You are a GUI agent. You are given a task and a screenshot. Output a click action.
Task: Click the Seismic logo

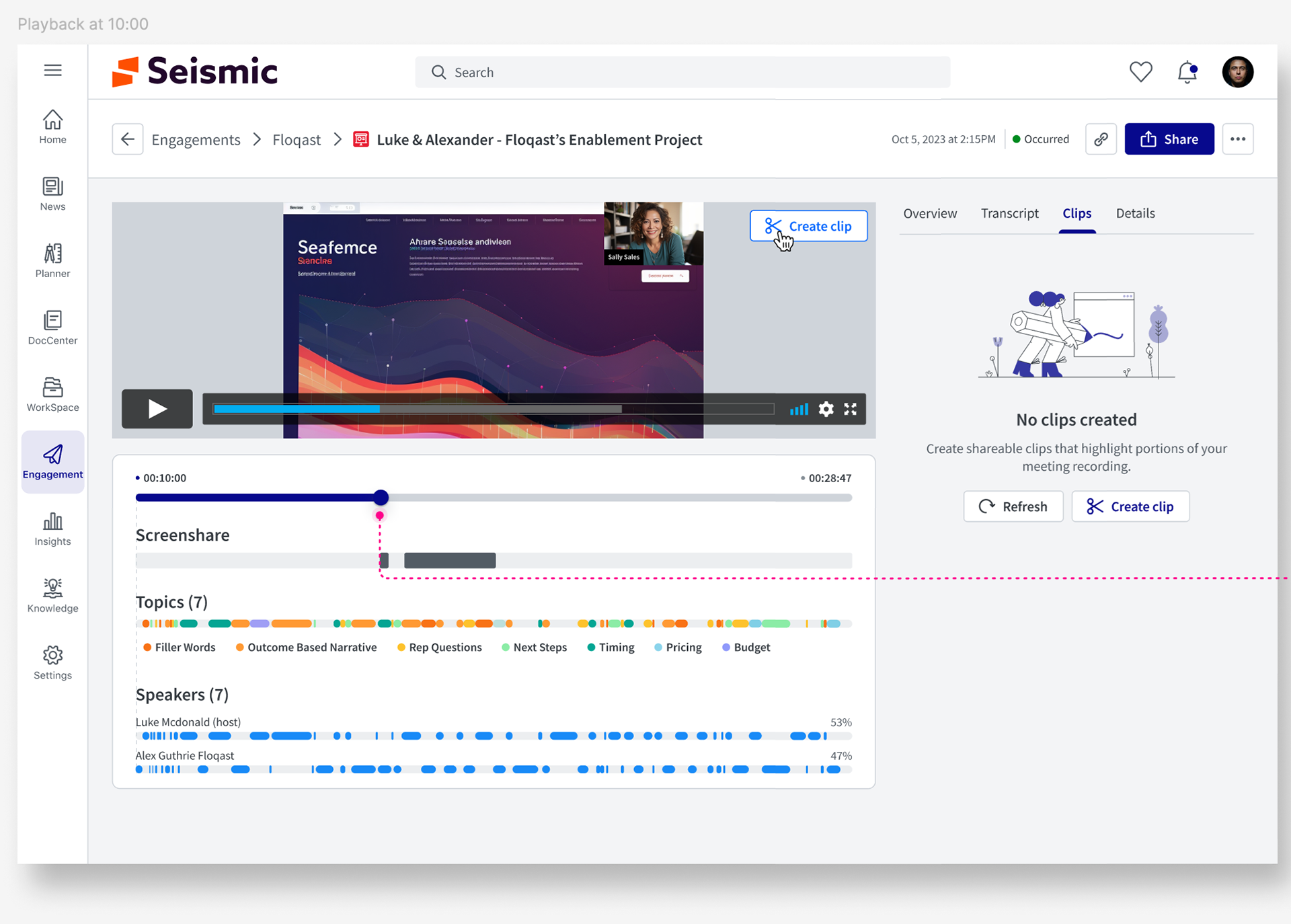coord(195,71)
